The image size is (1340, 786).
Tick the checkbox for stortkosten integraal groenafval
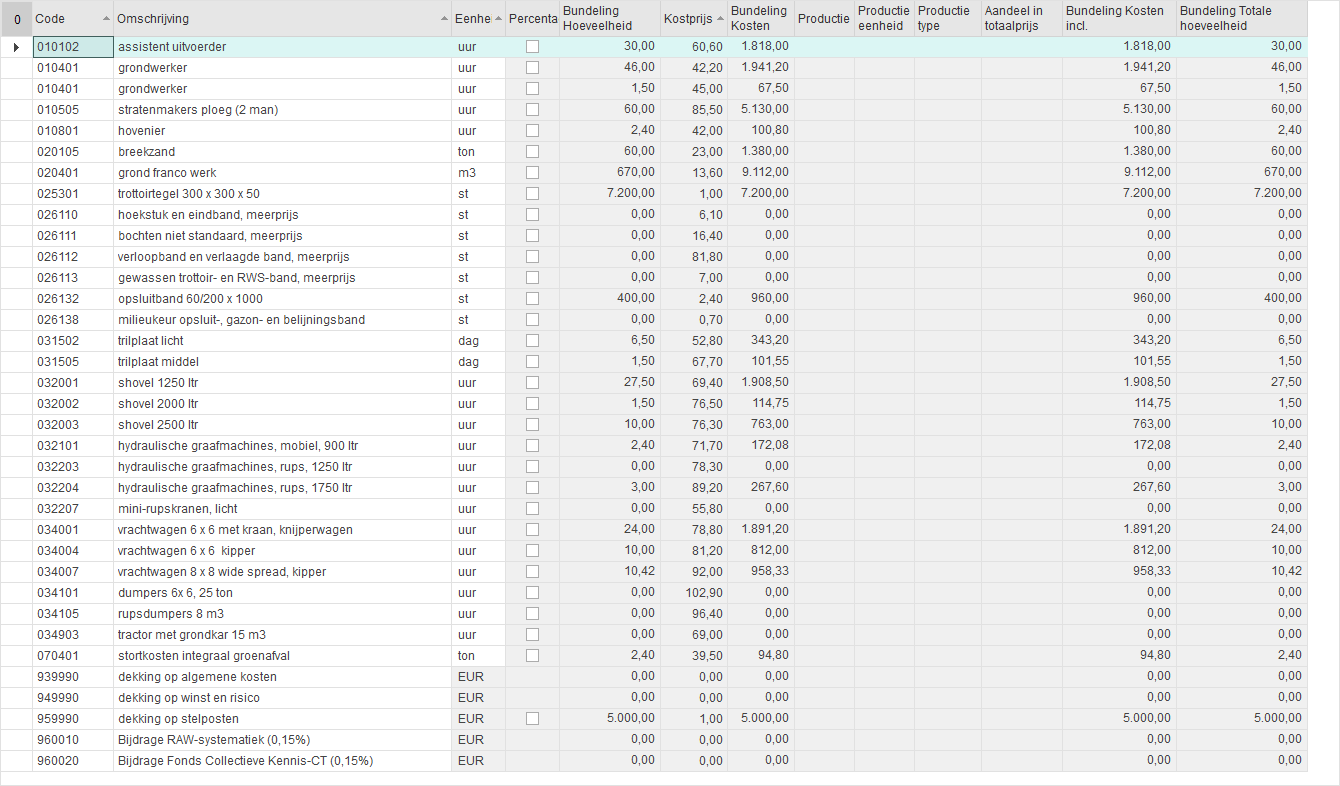pyautogui.click(x=532, y=656)
